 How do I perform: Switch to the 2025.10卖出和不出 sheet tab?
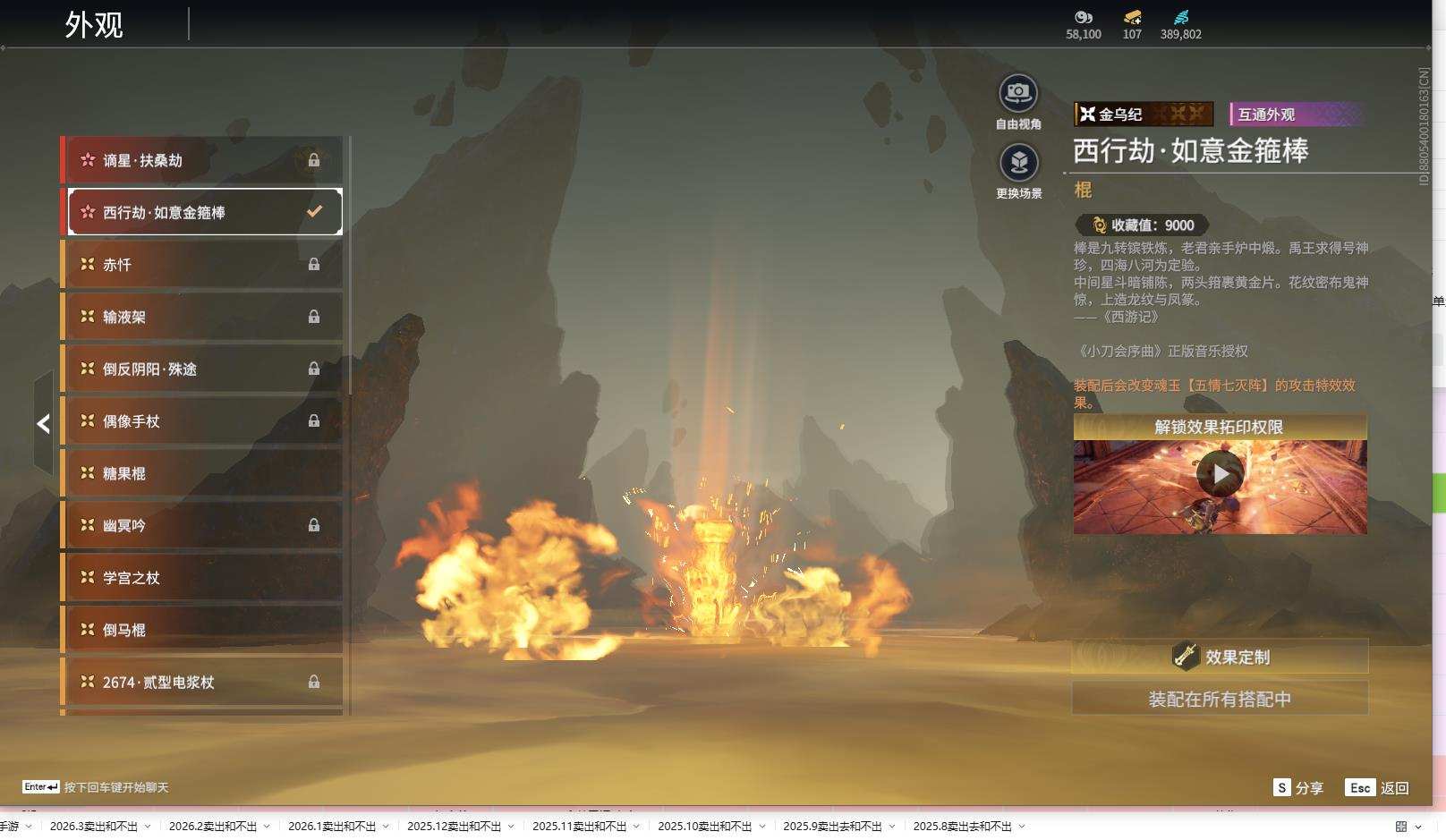click(704, 827)
